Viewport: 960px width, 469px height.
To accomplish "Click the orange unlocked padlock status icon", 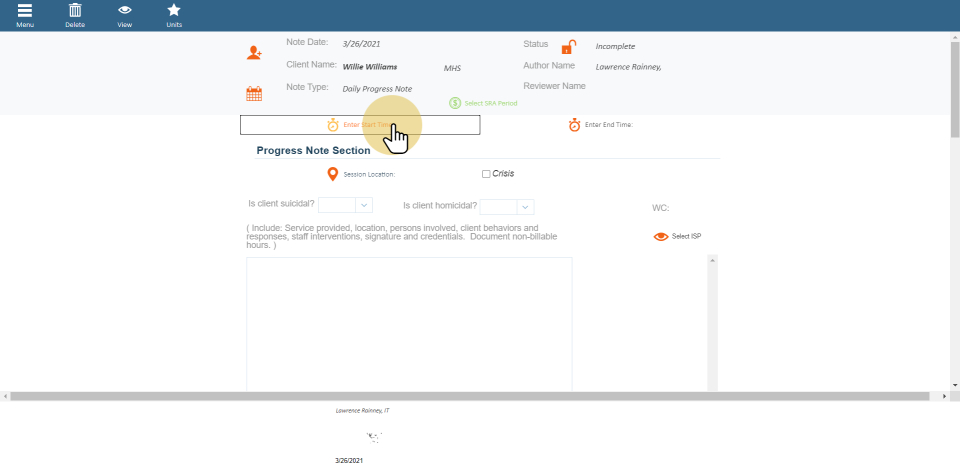I will [x=568, y=47].
